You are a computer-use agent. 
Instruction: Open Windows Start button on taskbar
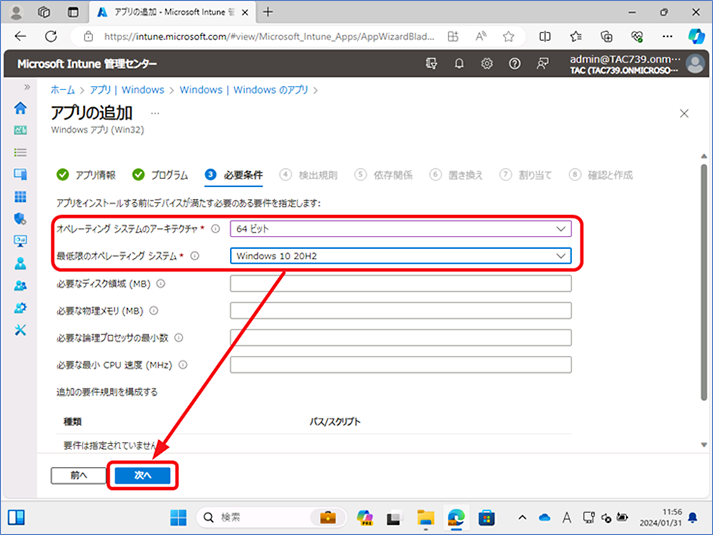coord(178,517)
